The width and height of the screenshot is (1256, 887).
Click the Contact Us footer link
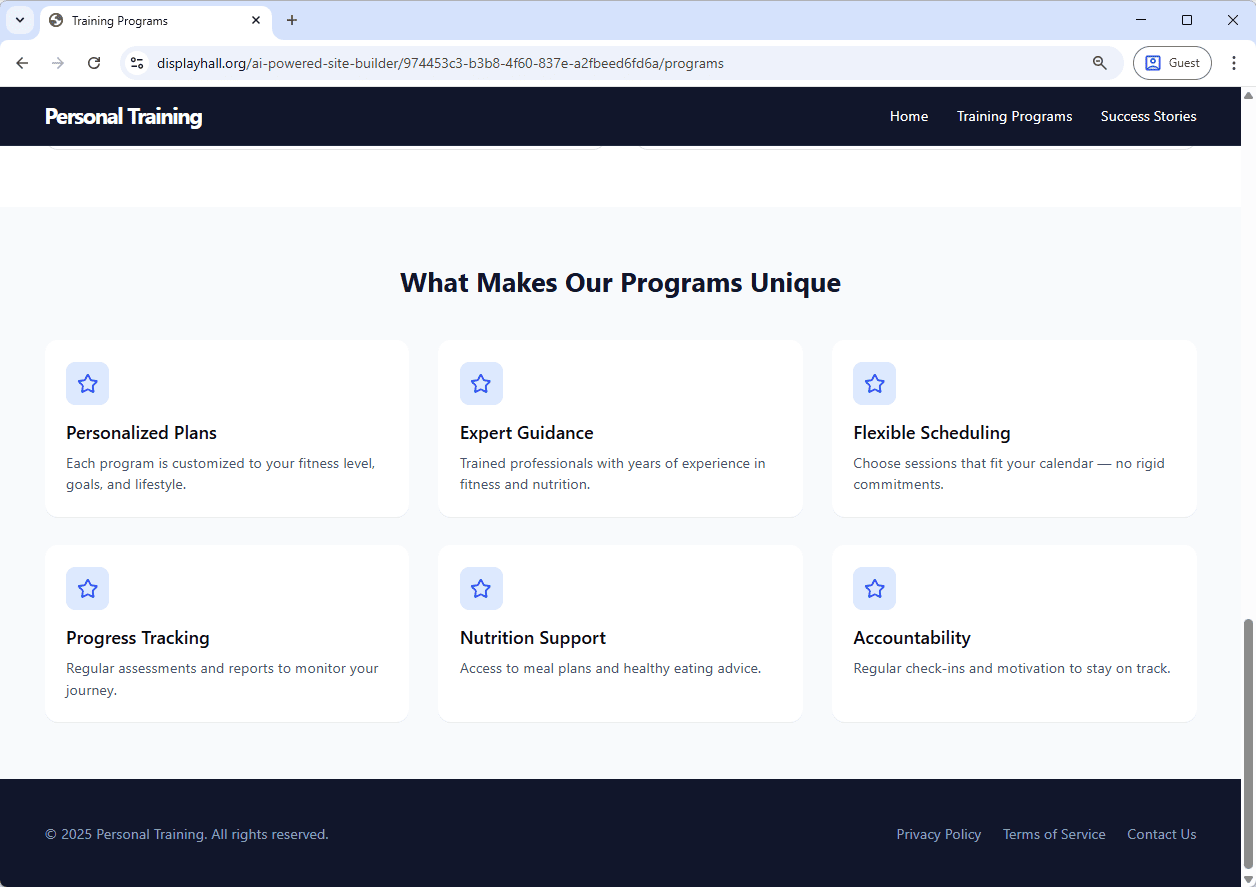(1161, 834)
